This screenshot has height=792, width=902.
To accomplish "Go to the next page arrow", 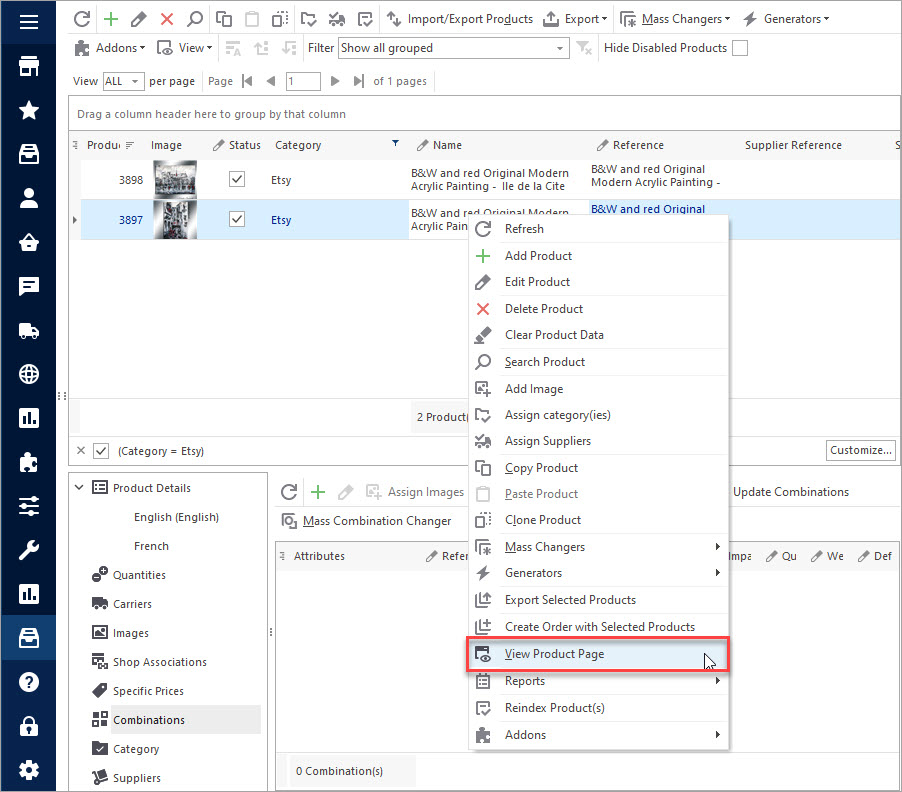I will coord(335,81).
